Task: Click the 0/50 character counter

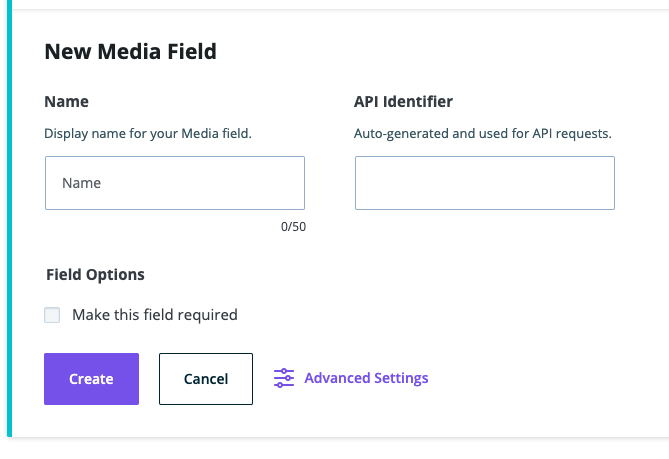Action: tap(293, 227)
